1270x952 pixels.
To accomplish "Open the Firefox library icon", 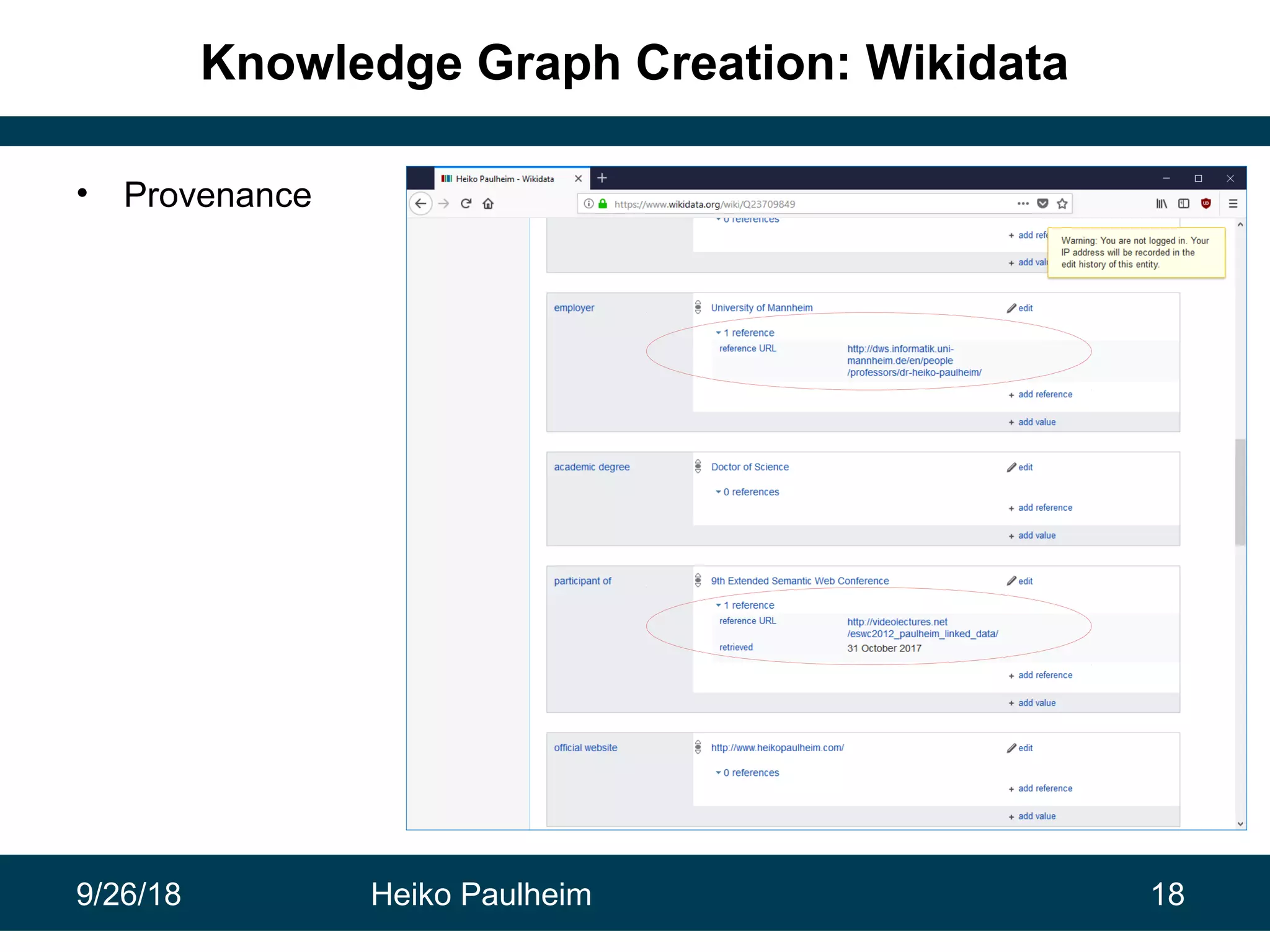I will click(x=1161, y=204).
